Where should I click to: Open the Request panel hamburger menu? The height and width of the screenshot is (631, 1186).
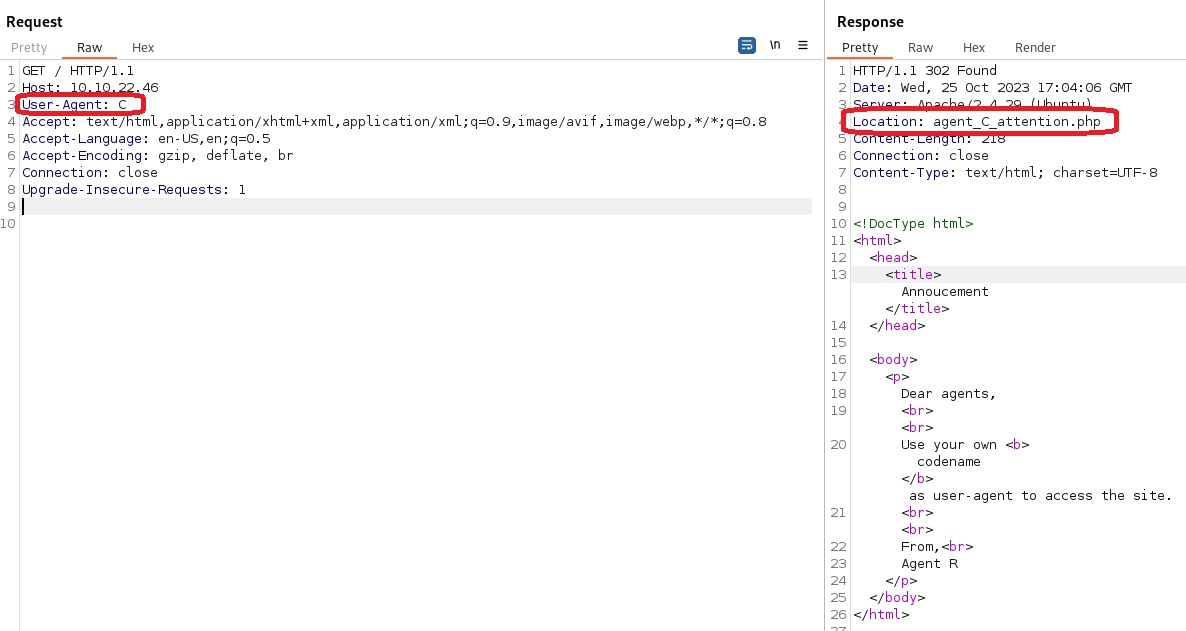pos(803,45)
